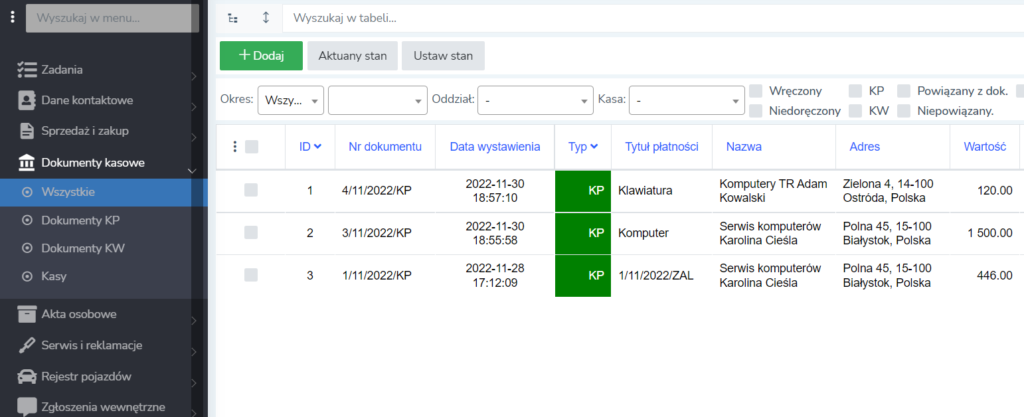
Task: Click the Dokumenty kasowe bank icon
Action: tap(27, 162)
